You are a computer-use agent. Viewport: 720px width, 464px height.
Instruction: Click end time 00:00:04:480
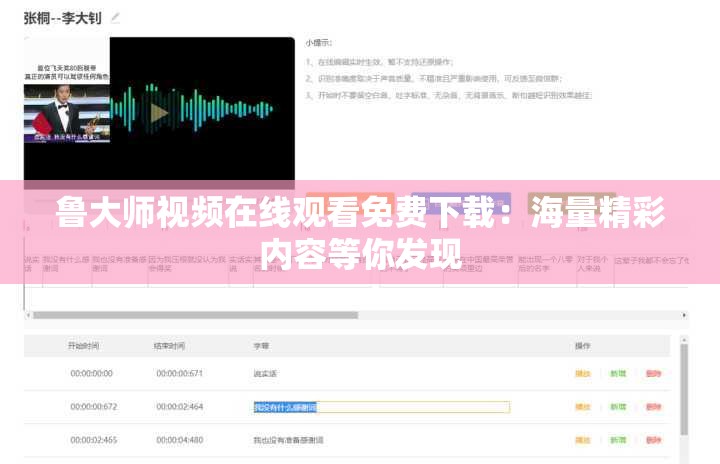pos(180,440)
